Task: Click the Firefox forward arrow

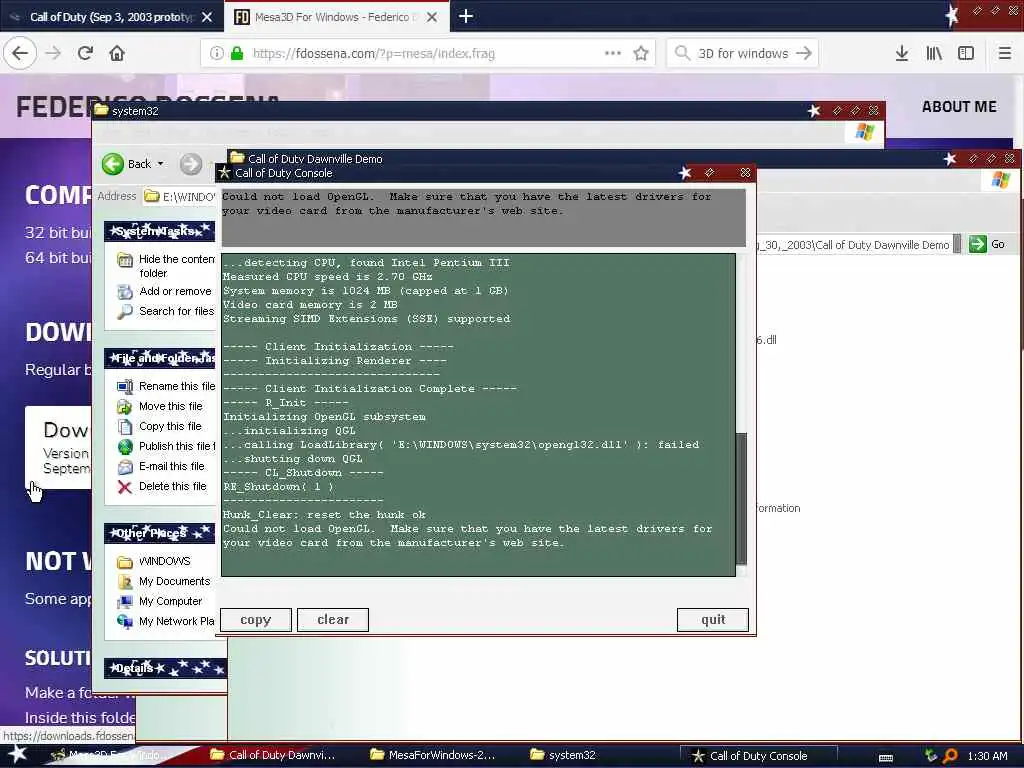Action: coord(53,53)
